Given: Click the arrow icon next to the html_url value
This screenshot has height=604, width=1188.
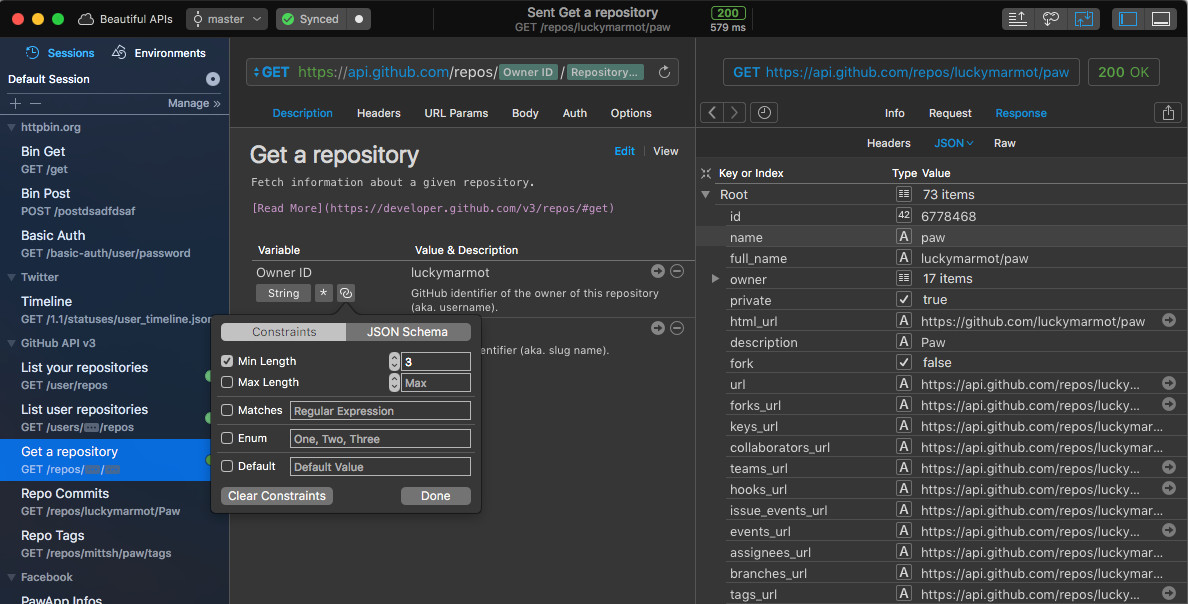Looking at the screenshot, I should pyautogui.click(x=1168, y=321).
